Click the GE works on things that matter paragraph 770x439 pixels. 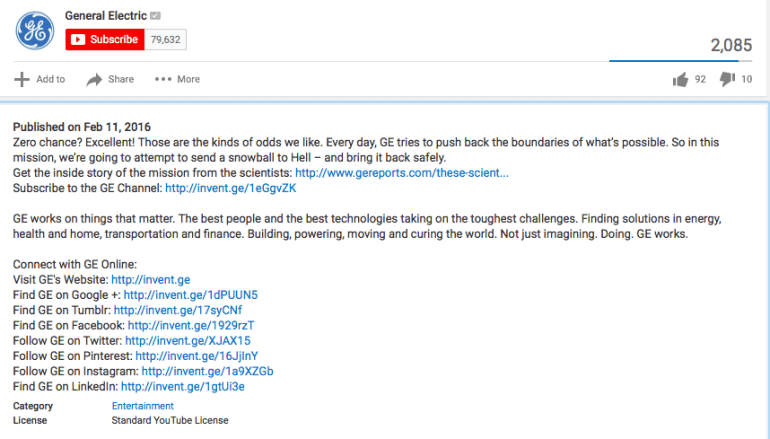pos(367,226)
